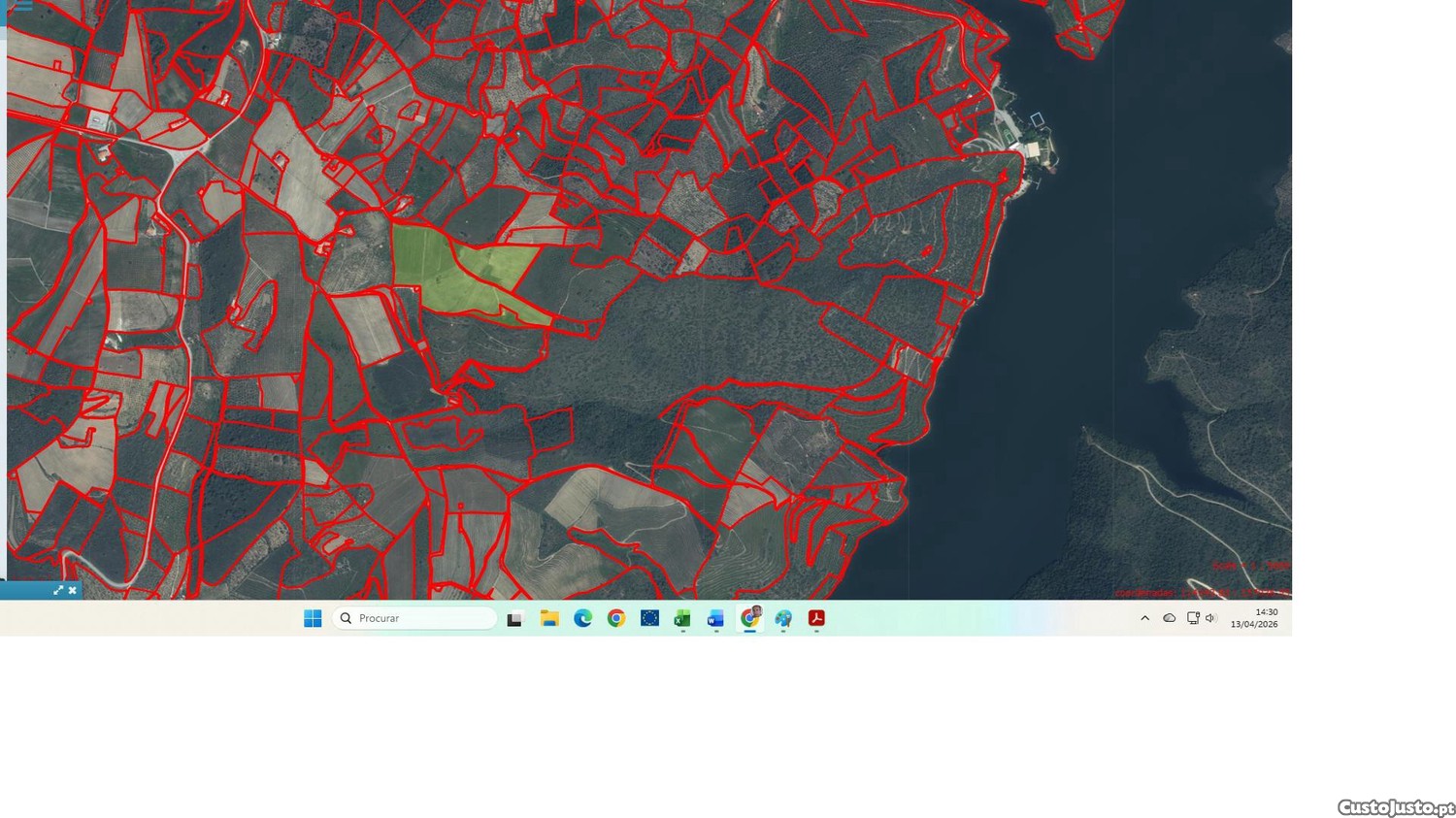Open the Windows Start menu
Screen dimensions: 1456x818
(x=313, y=618)
